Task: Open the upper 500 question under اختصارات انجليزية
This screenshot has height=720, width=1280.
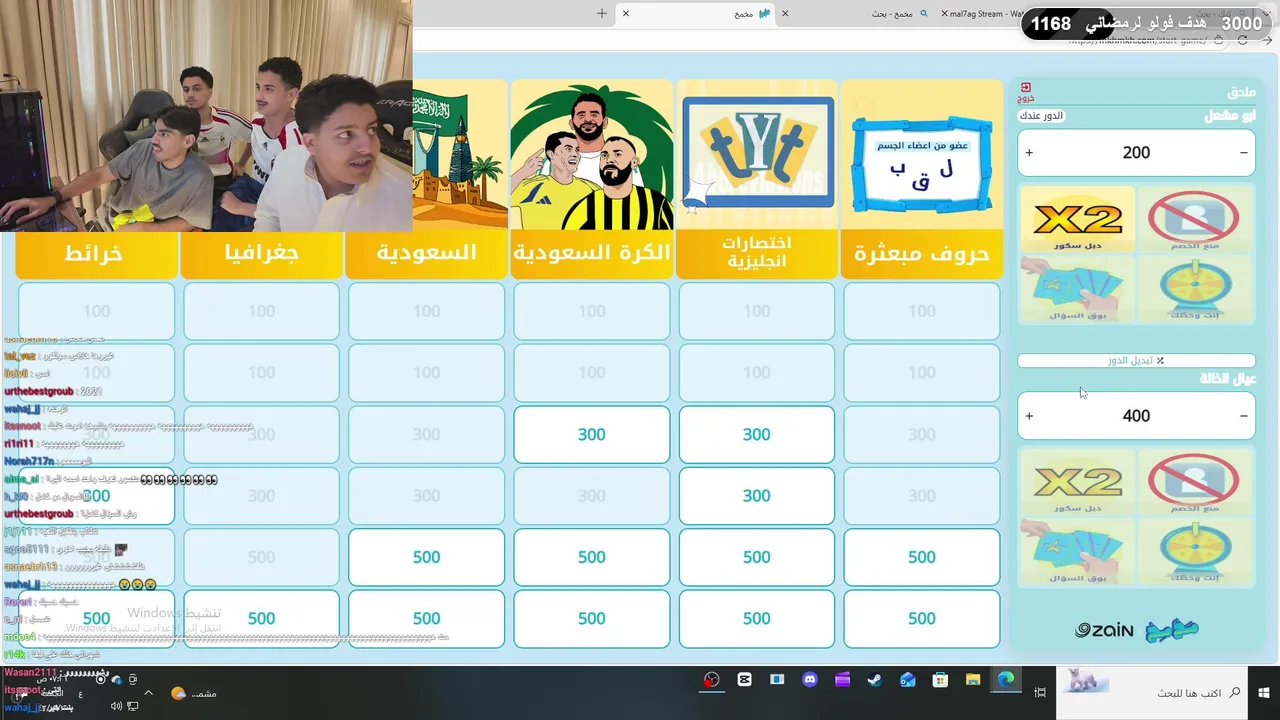Action: pos(757,557)
